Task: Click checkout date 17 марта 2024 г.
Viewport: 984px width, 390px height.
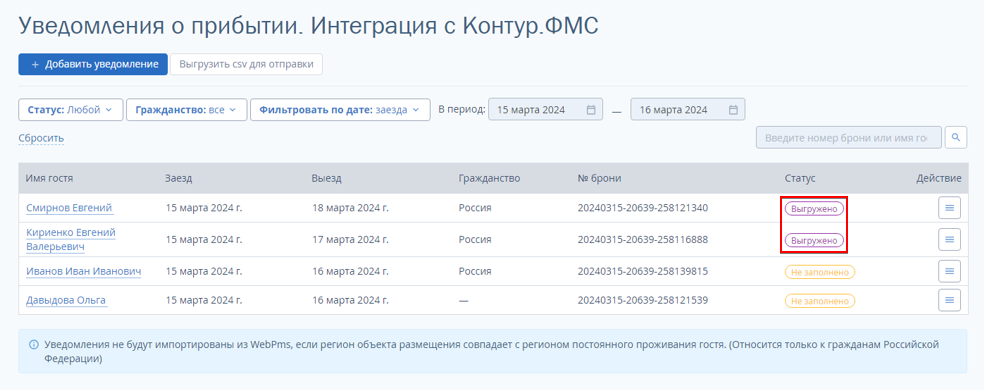Action: [x=350, y=239]
